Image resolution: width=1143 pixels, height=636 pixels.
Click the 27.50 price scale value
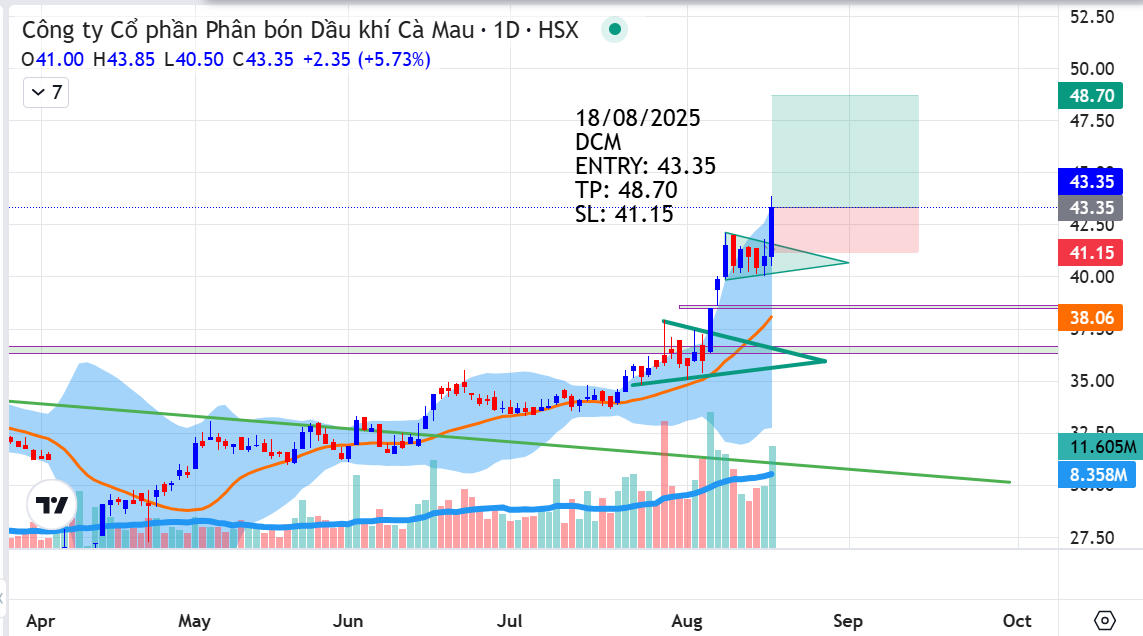click(1092, 538)
